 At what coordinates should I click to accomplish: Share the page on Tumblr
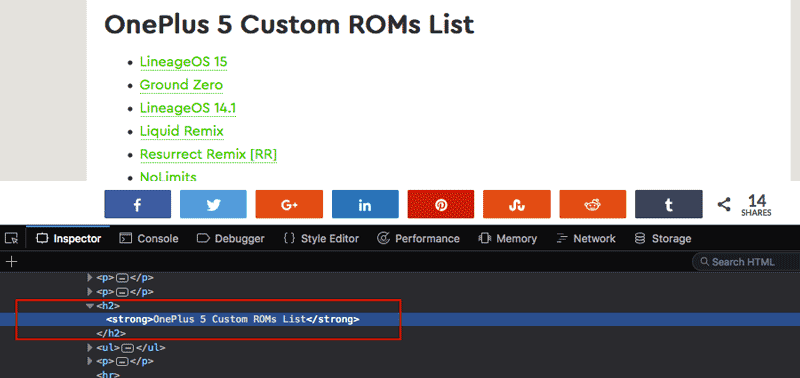(x=669, y=204)
